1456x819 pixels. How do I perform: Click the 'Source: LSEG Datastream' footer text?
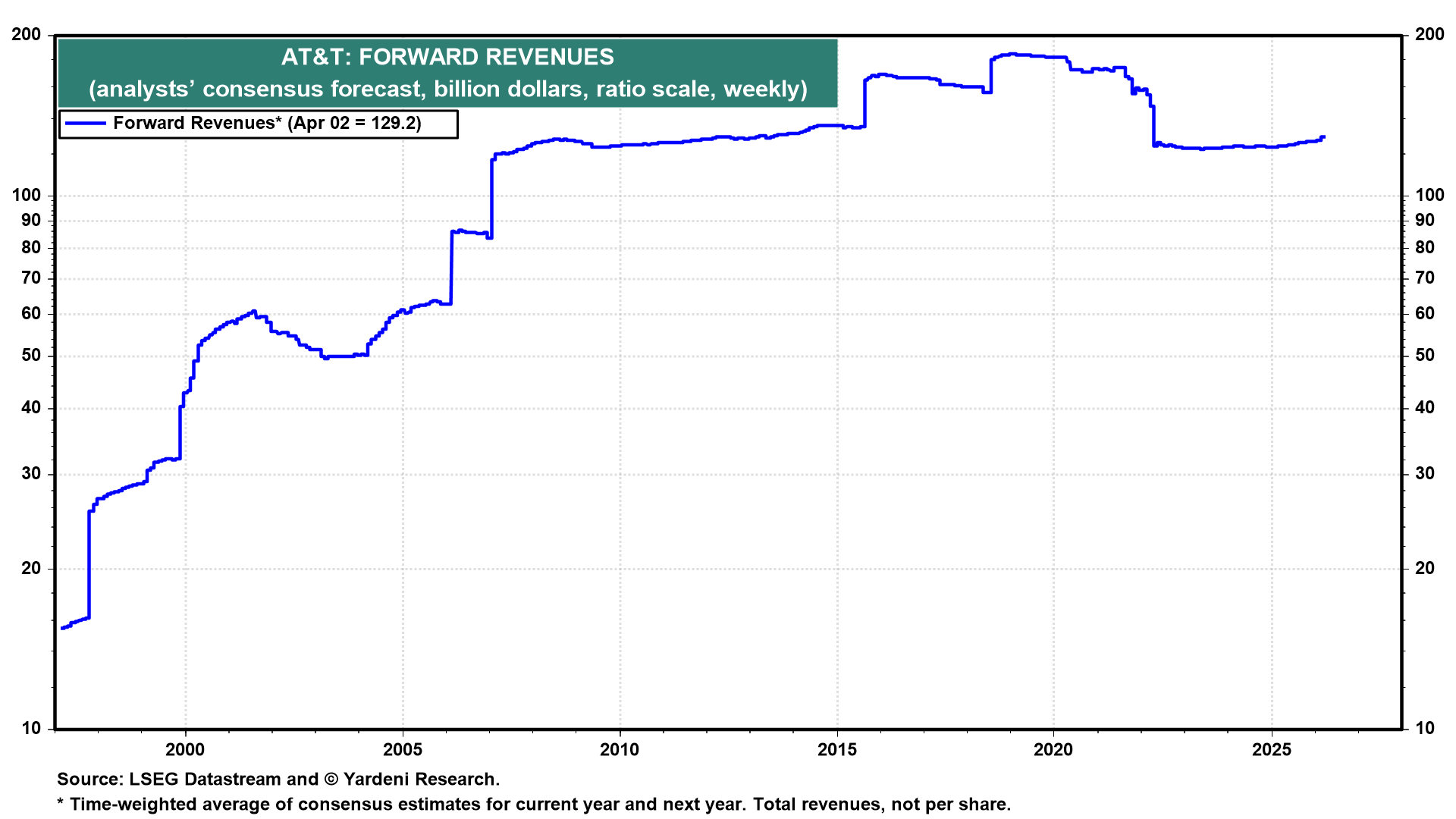coord(278,780)
